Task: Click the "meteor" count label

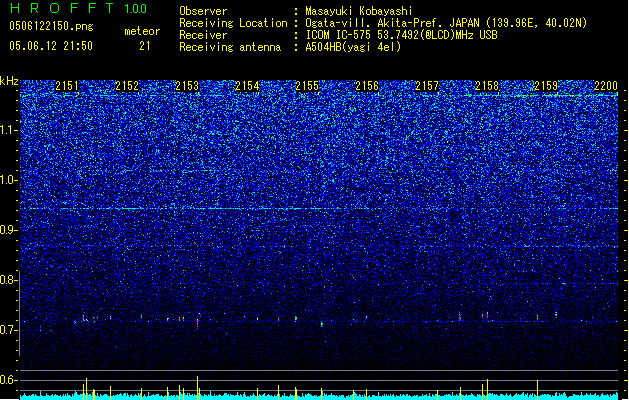Action: click(x=142, y=31)
